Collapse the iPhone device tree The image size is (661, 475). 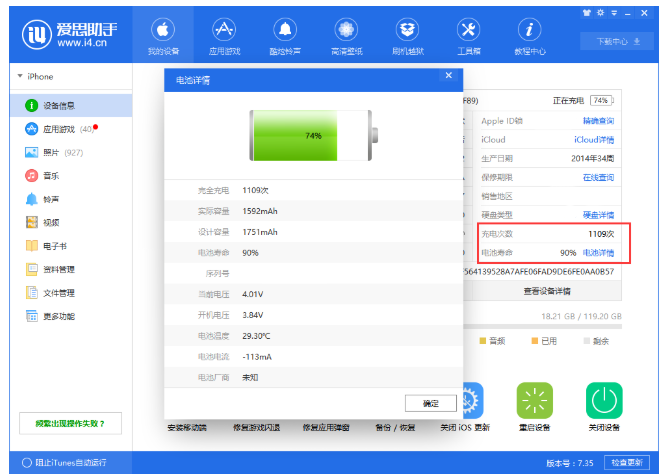[x=20, y=76]
